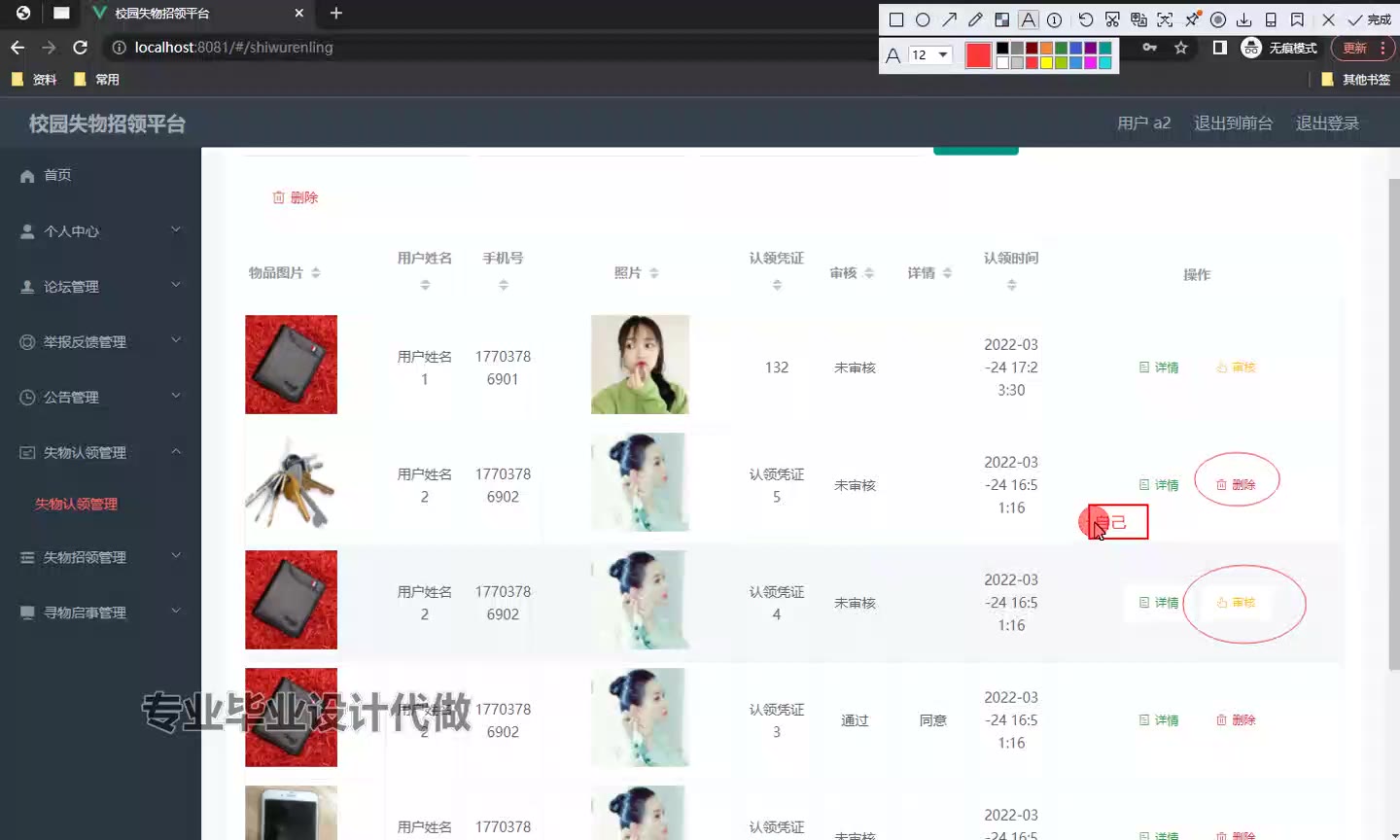The height and width of the screenshot is (840, 1400).
Task: Expand 寻物启事管理 in the sidebar
Action: [100, 613]
